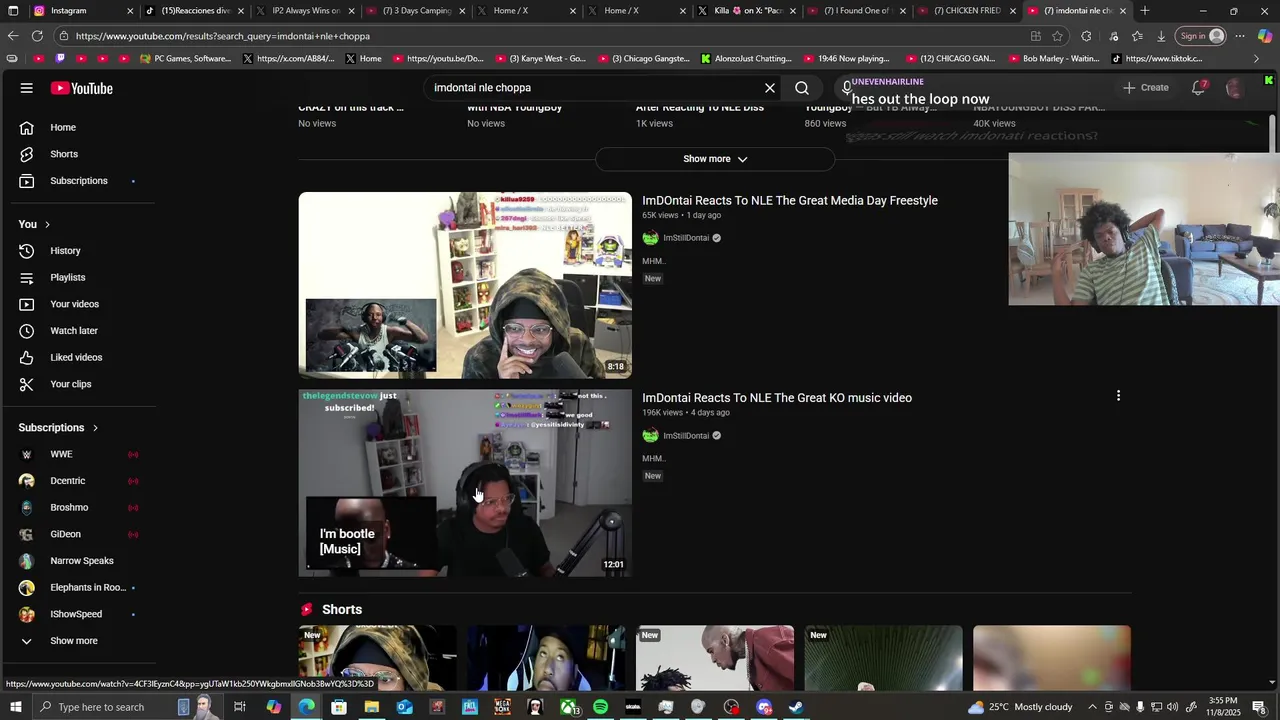Click the YouTube logo
Viewport: 1280px width, 720px height.
click(82, 88)
